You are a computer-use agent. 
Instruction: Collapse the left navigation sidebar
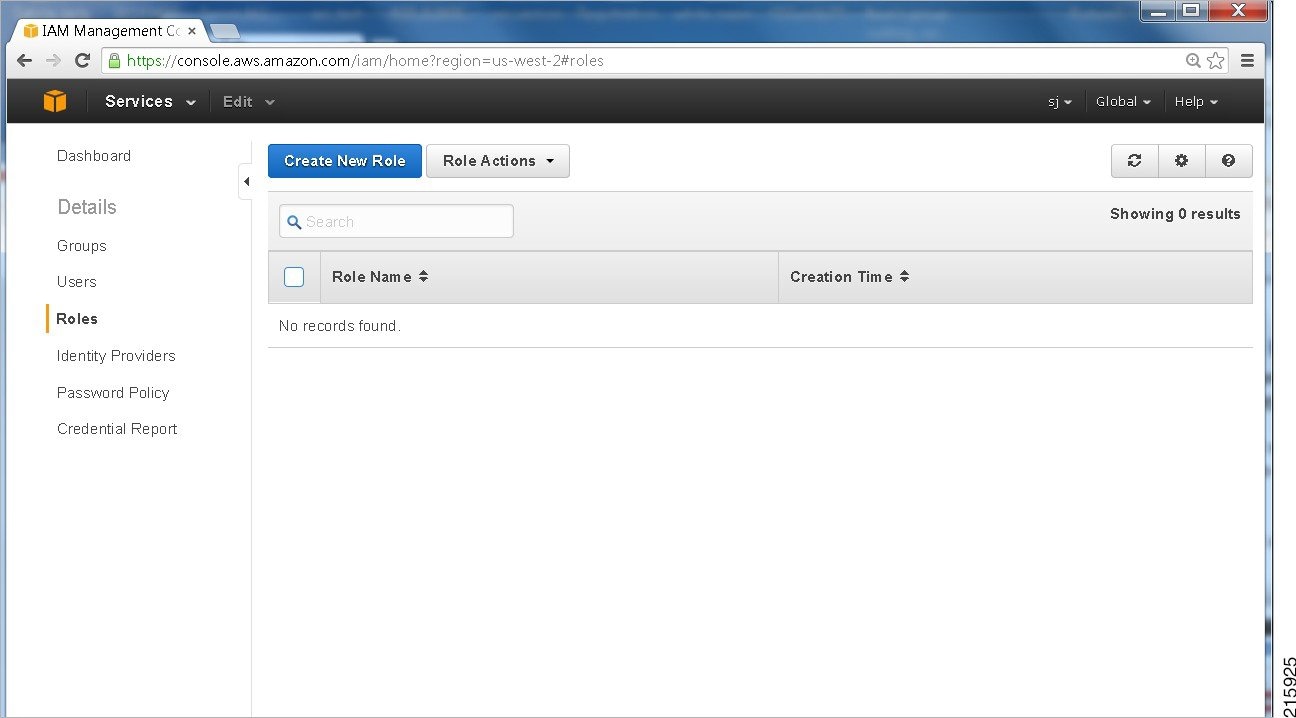click(246, 182)
